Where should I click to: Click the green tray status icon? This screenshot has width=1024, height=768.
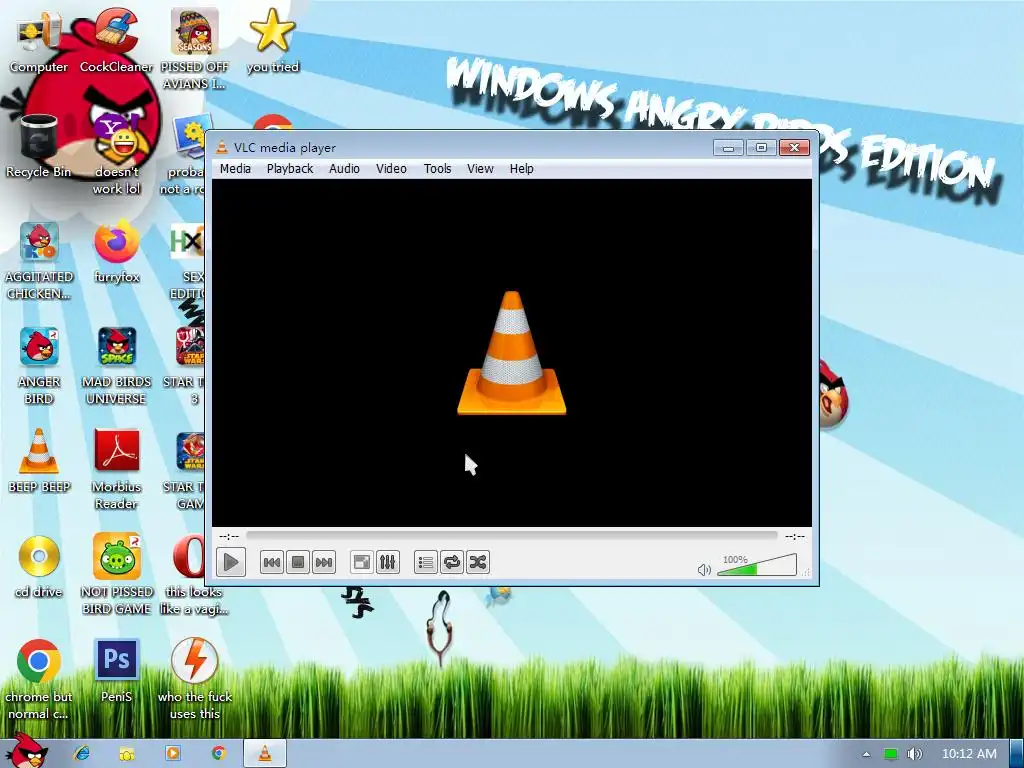pos(890,754)
